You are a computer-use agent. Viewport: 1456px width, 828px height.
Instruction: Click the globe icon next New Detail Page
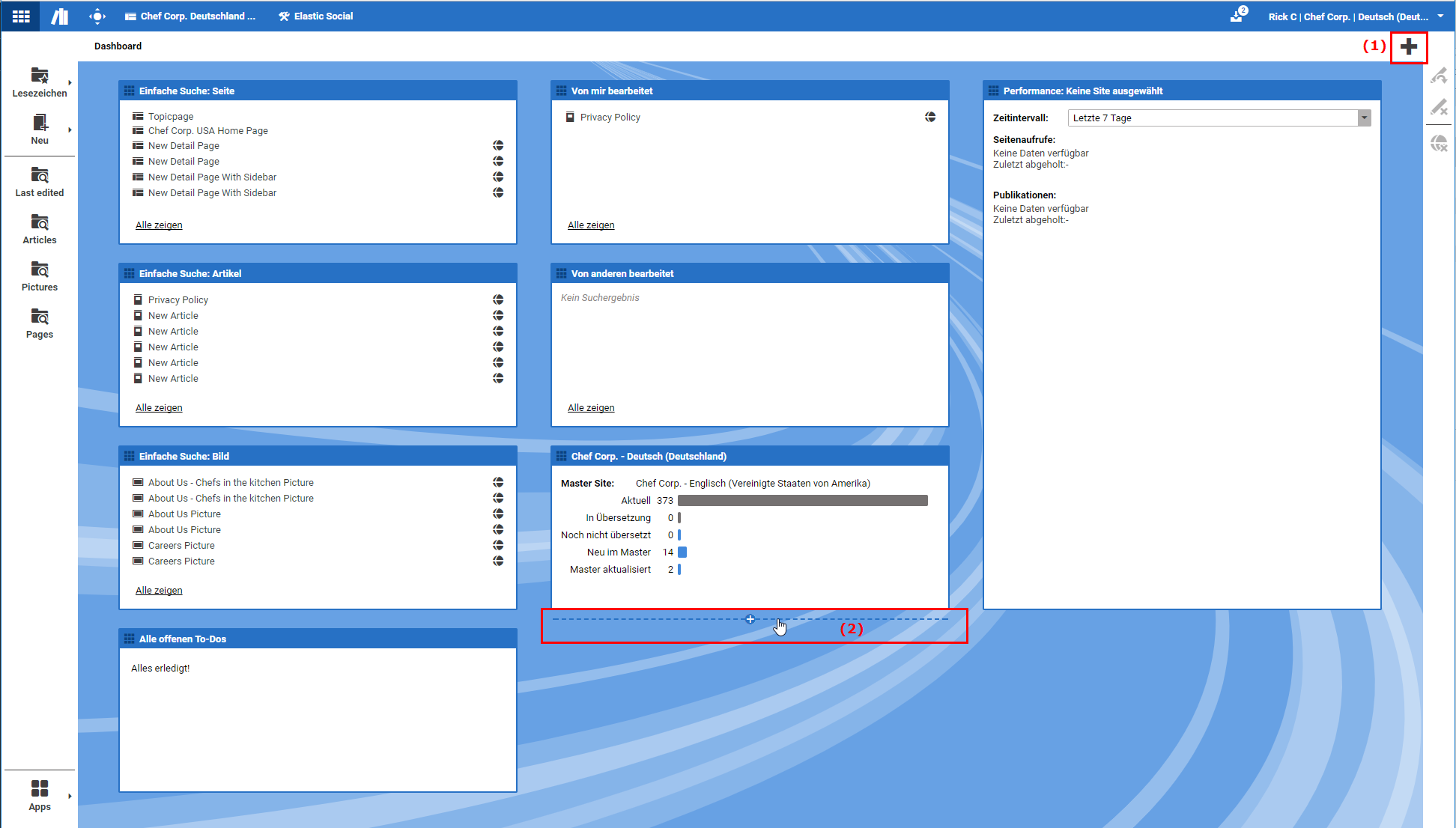pos(497,146)
